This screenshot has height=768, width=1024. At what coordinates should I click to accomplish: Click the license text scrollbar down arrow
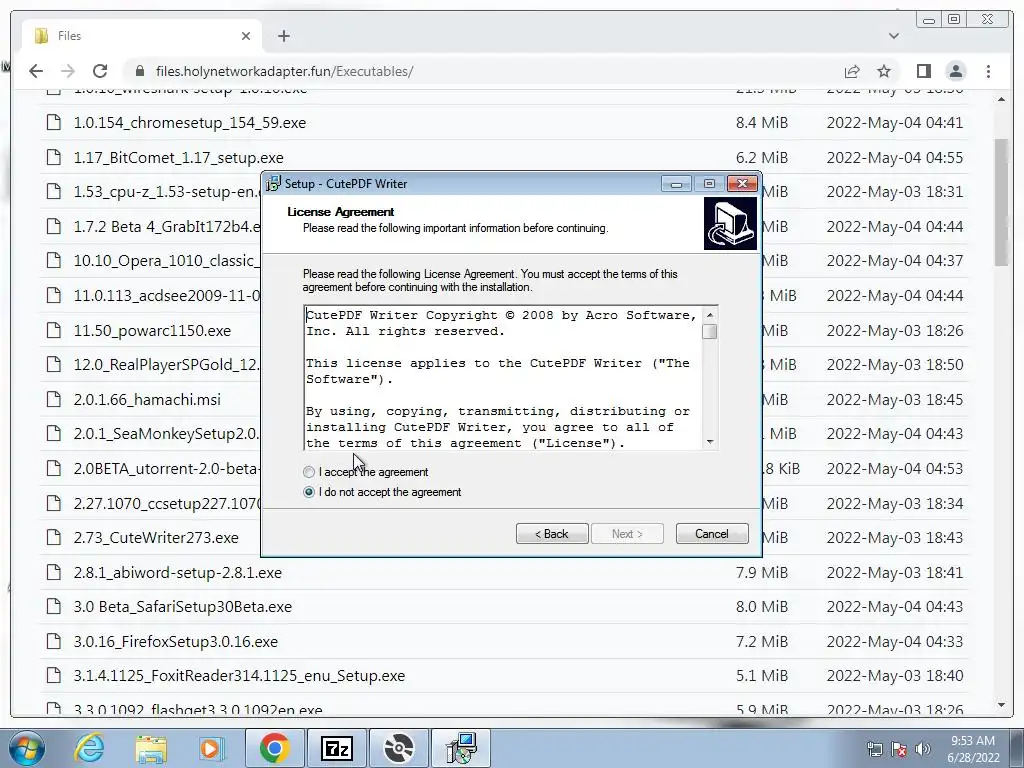[710, 442]
